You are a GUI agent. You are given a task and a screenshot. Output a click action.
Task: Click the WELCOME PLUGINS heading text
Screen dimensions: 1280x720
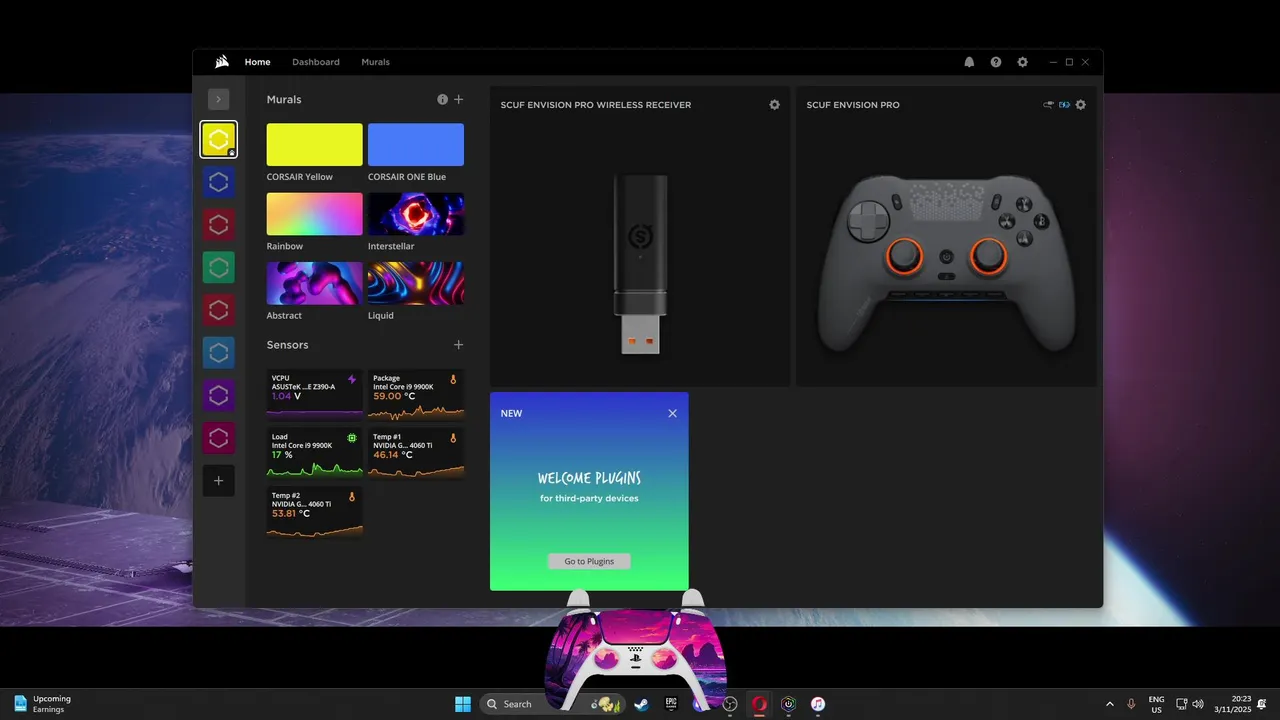tap(589, 478)
